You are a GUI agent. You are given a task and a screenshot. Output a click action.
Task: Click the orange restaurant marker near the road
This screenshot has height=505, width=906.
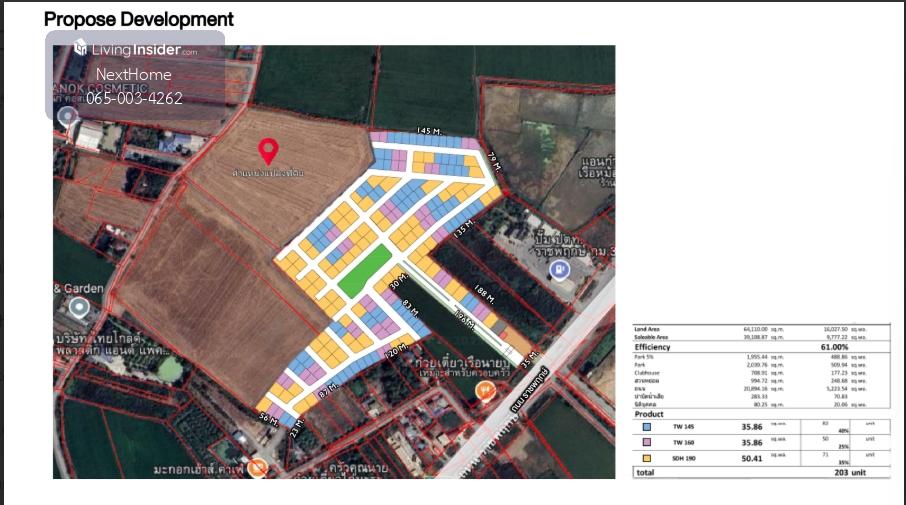[487, 390]
